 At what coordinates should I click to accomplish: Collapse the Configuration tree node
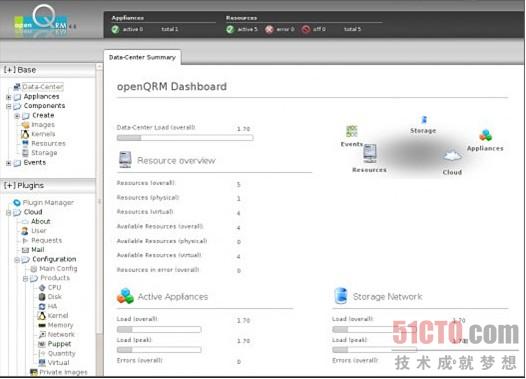17,260
